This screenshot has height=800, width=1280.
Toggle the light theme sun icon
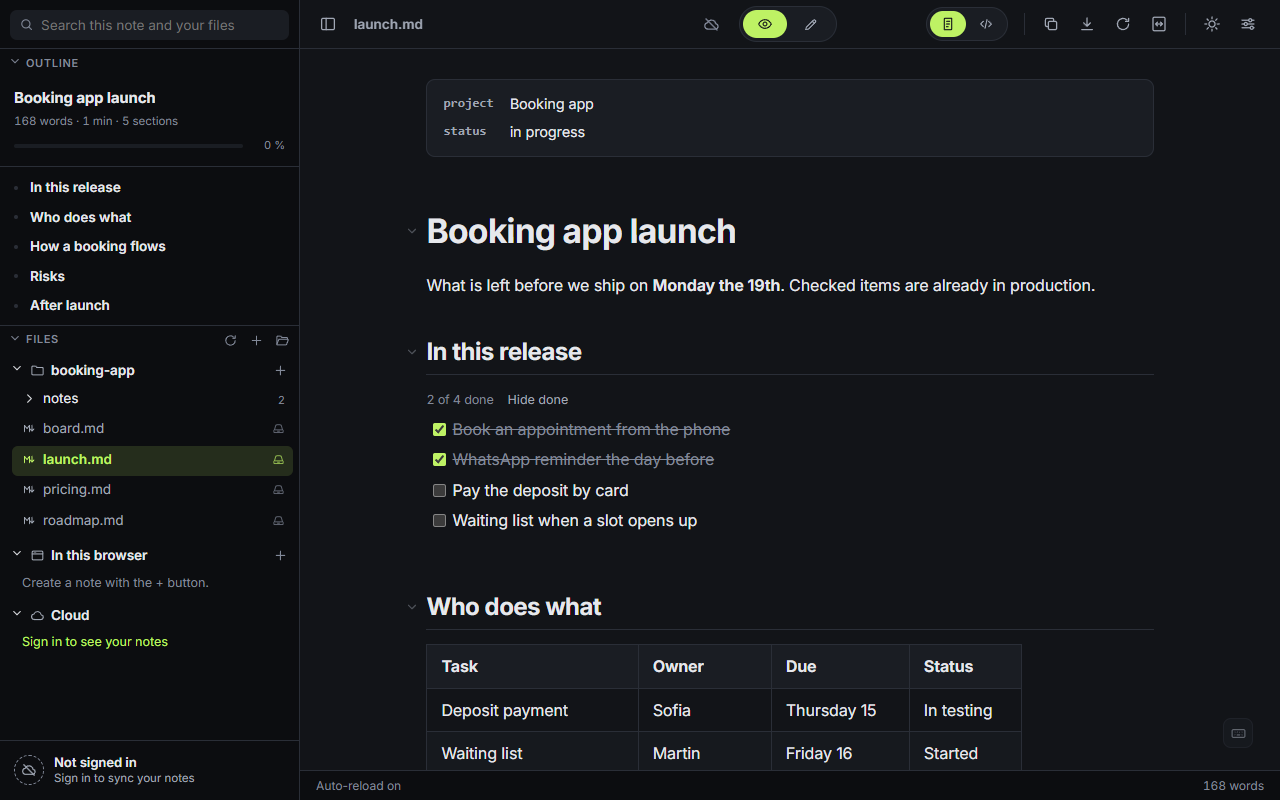1212,24
